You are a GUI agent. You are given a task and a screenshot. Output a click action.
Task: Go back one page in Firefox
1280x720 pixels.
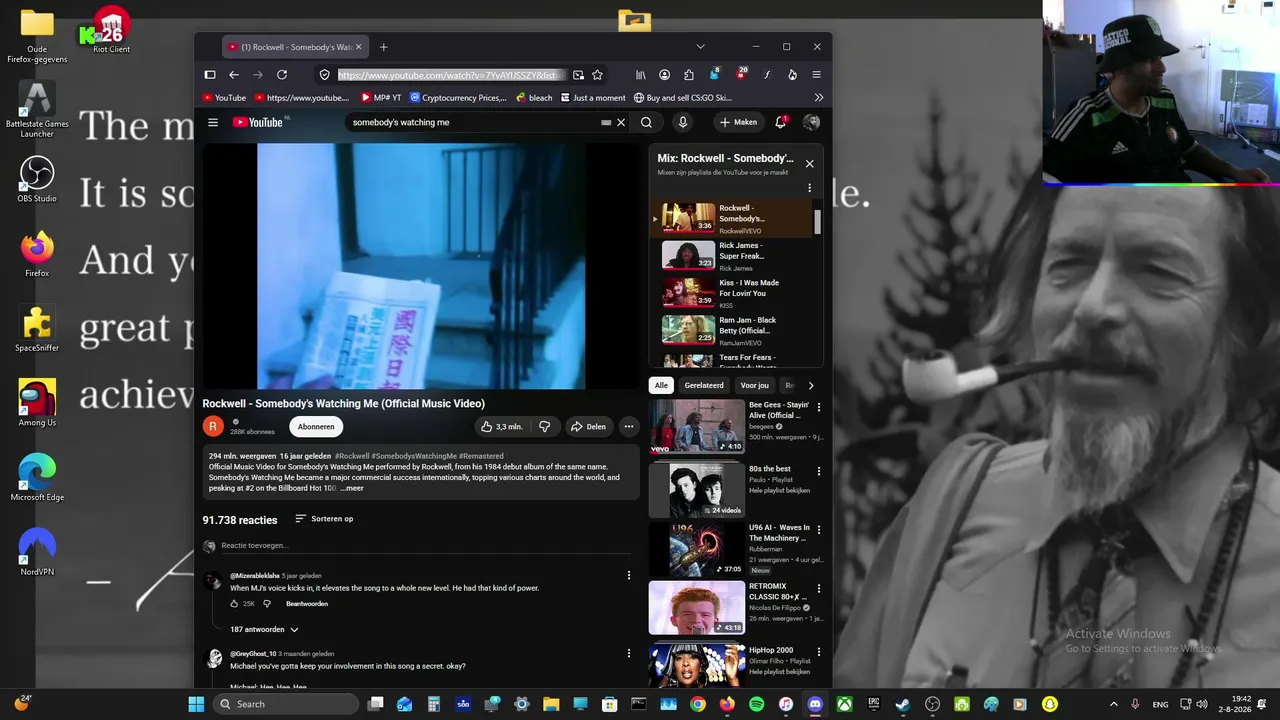point(234,75)
